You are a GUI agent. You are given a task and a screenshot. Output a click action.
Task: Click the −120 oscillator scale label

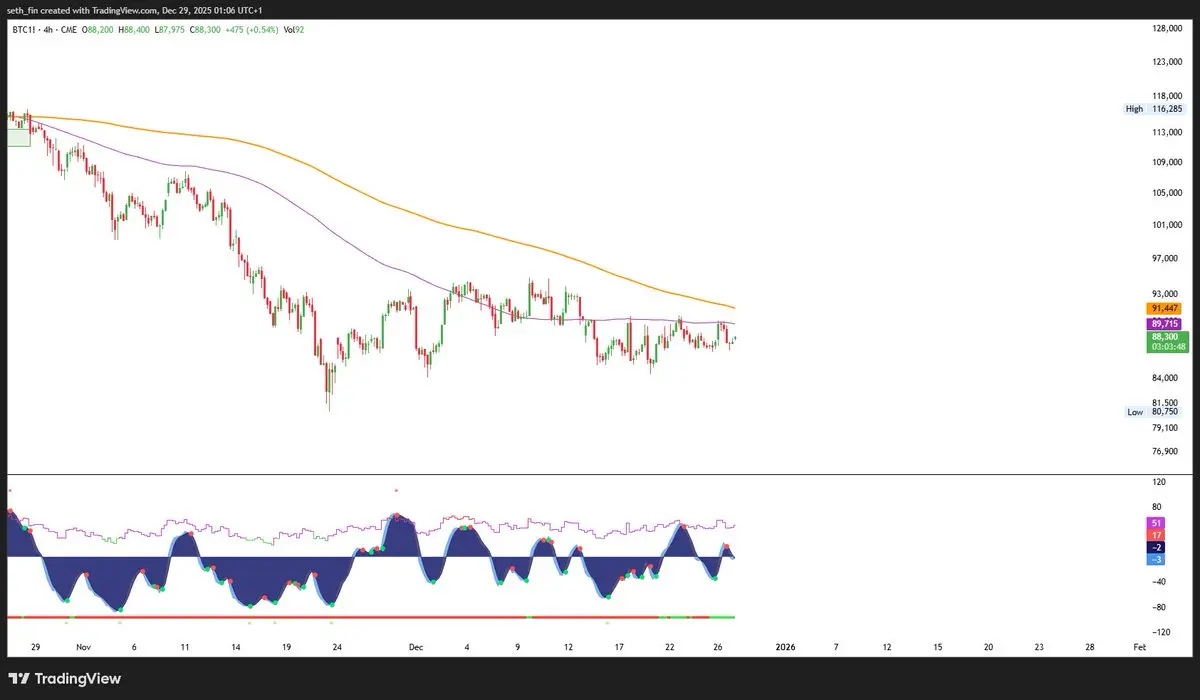tap(1159, 632)
